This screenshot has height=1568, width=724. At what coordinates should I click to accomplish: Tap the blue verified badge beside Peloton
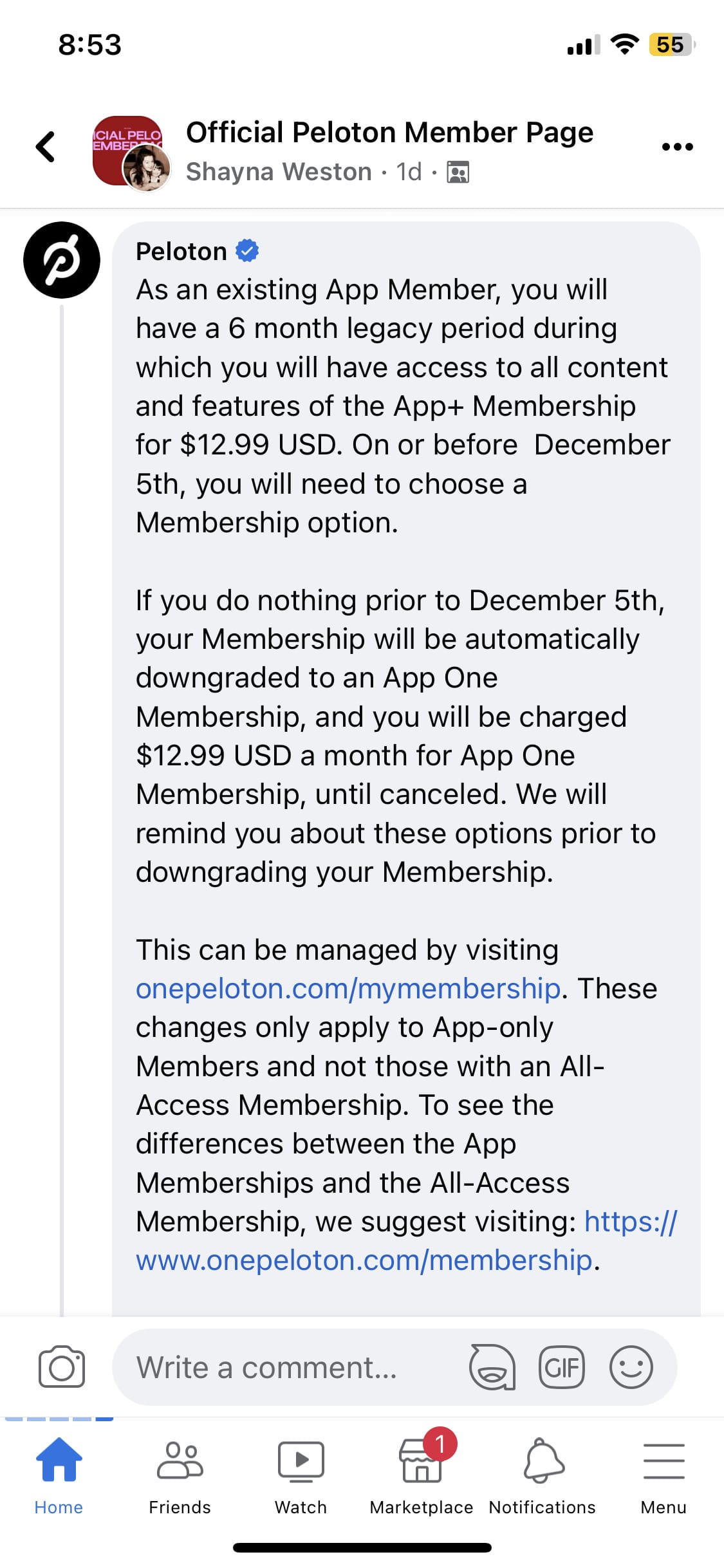(x=247, y=251)
